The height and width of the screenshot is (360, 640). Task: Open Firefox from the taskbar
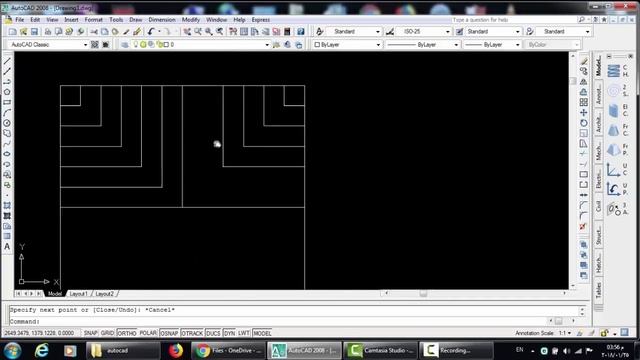(176, 351)
